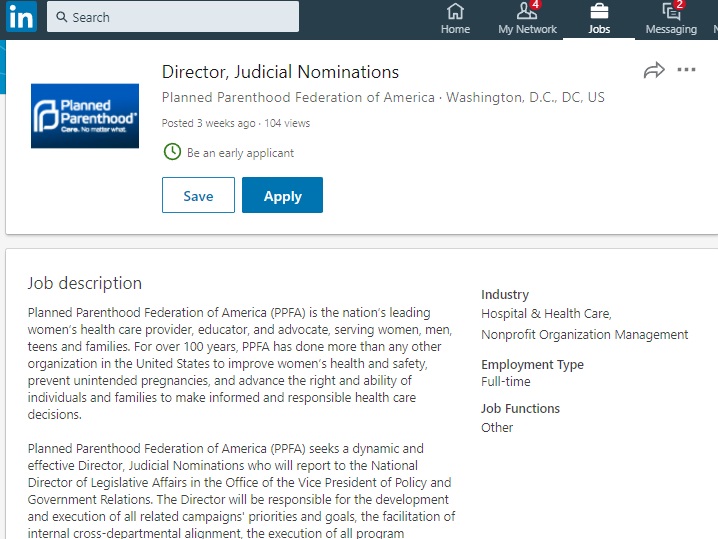The width and height of the screenshot is (718, 539).
Task: Open the My Network tab
Action: click(527, 18)
